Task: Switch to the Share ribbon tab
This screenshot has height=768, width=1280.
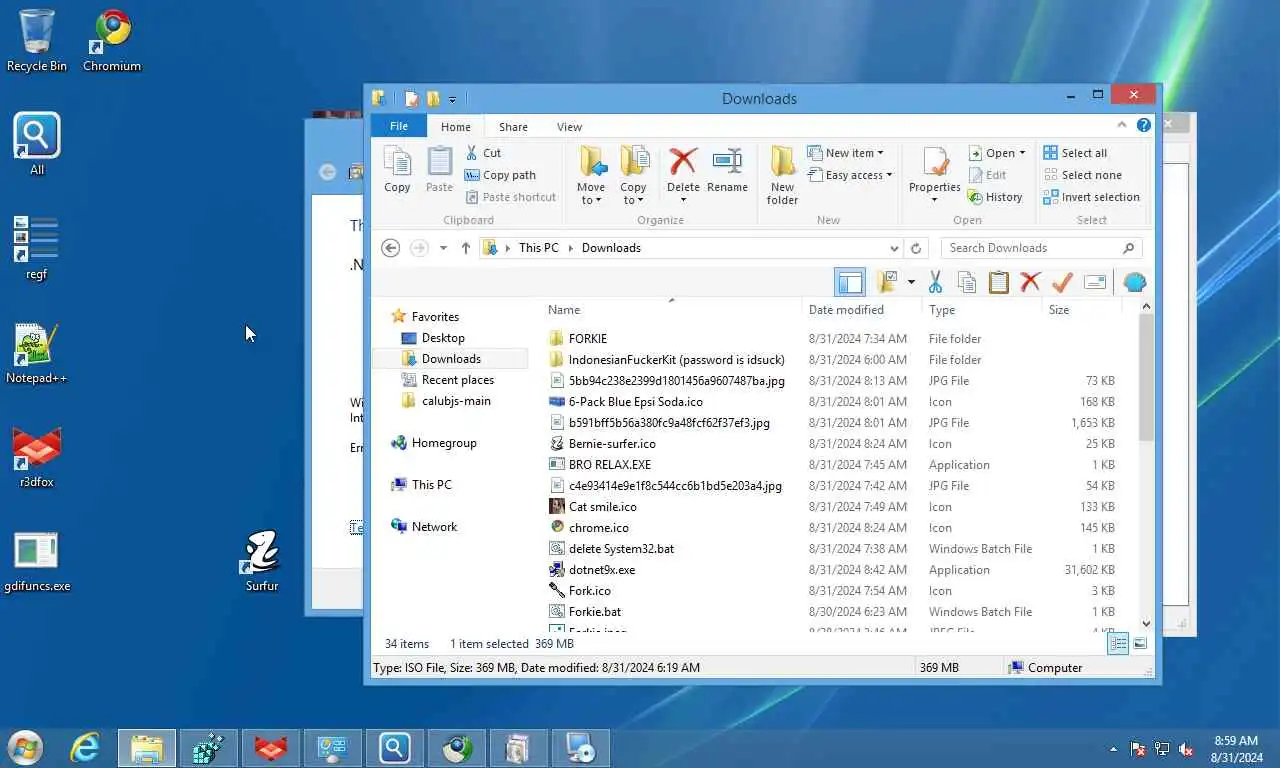Action: 513,127
